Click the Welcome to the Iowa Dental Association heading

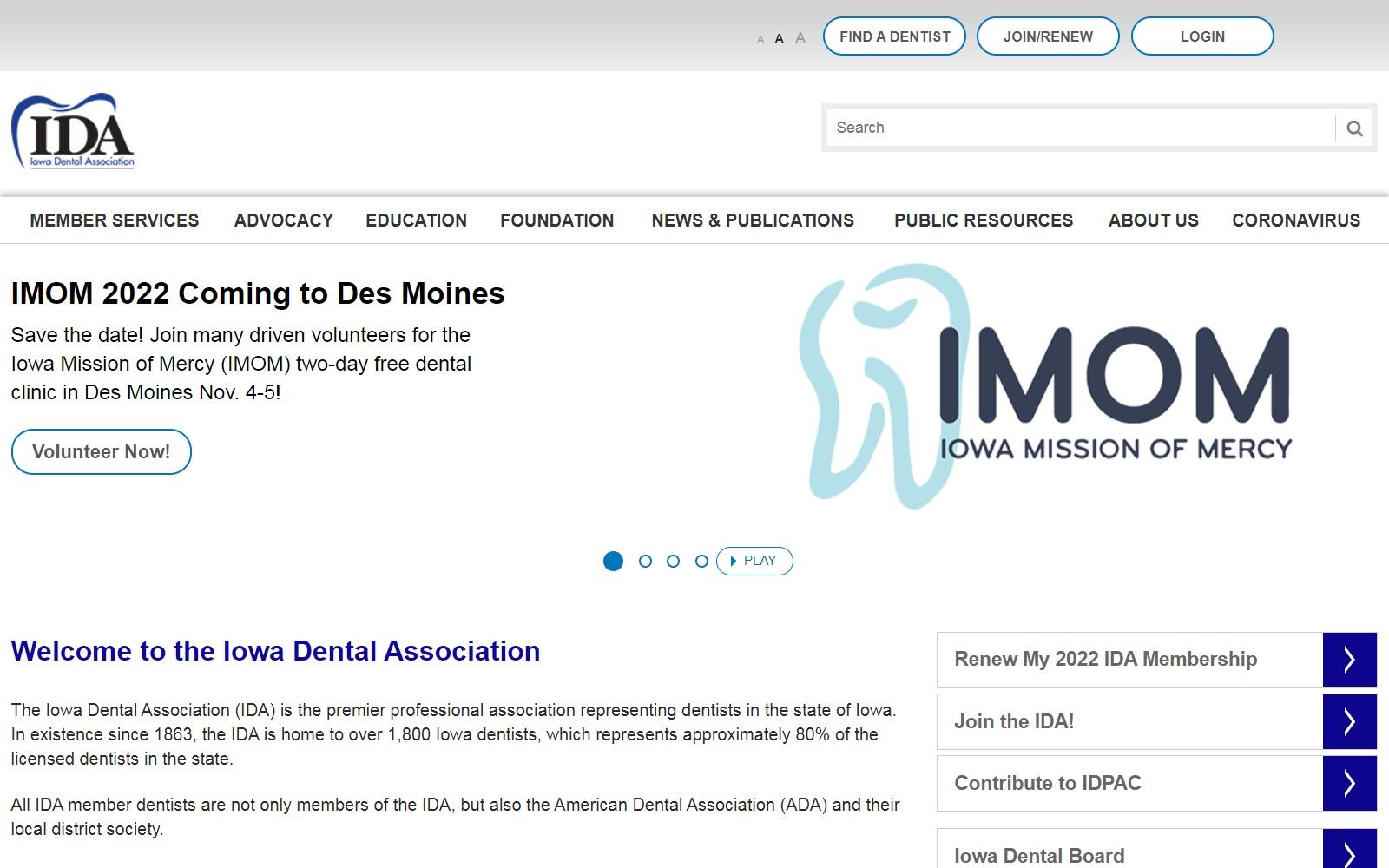pos(275,651)
